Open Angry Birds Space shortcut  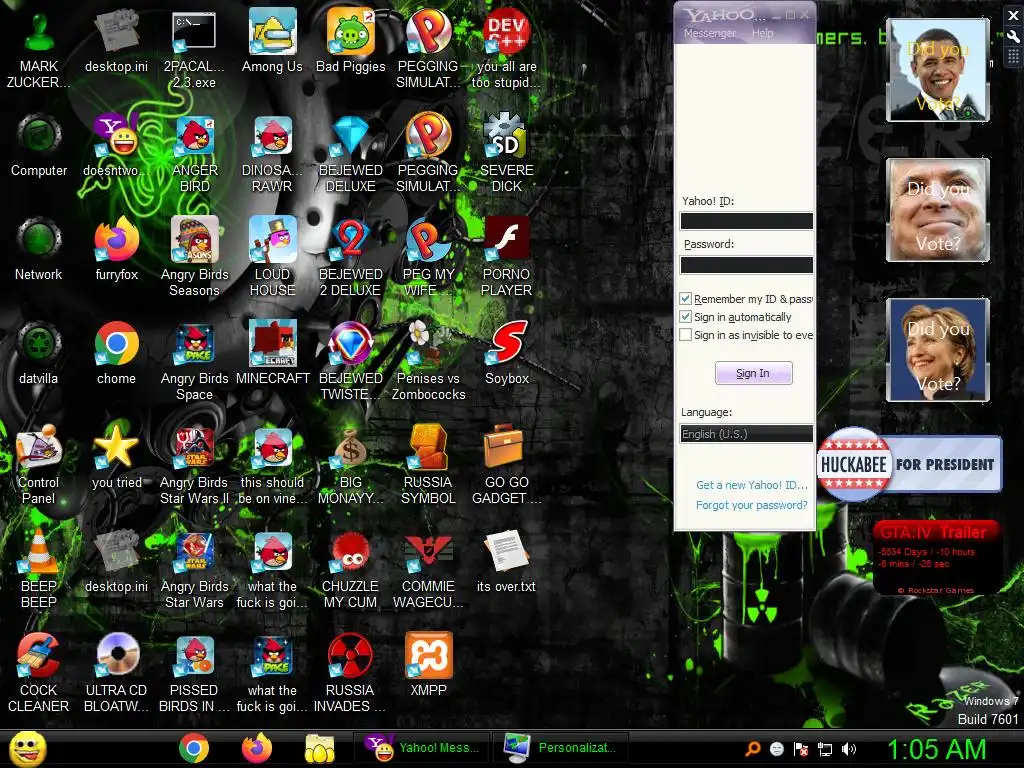(x=195, y=361)
